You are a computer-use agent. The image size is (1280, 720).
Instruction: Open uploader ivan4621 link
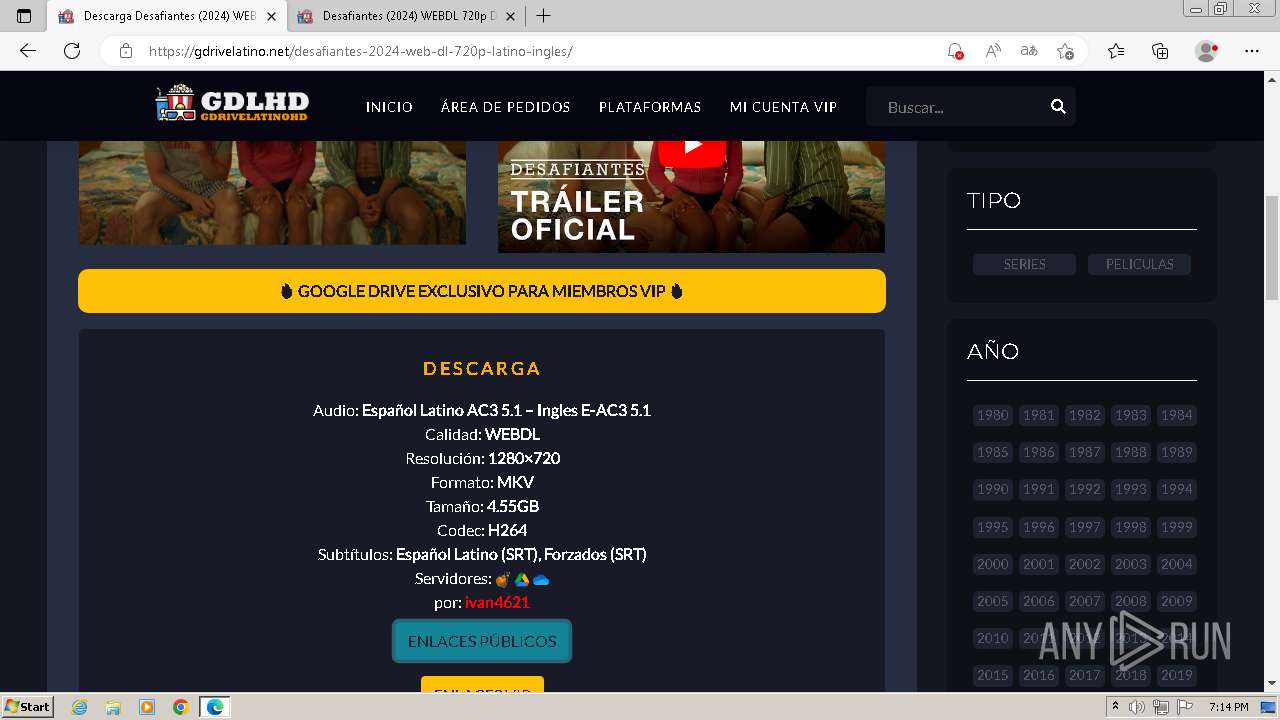pos(497,602)
